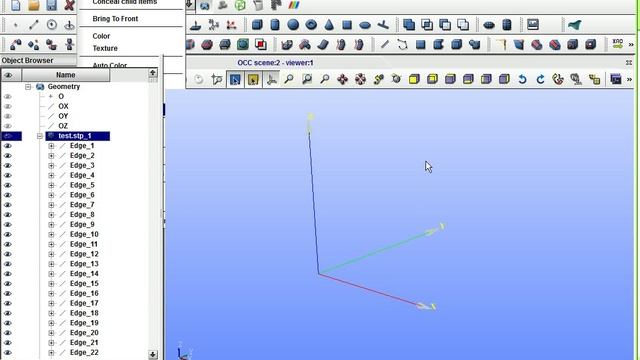Create a Torus primitive
Screen dimensions: 640x360
point(311,25)
